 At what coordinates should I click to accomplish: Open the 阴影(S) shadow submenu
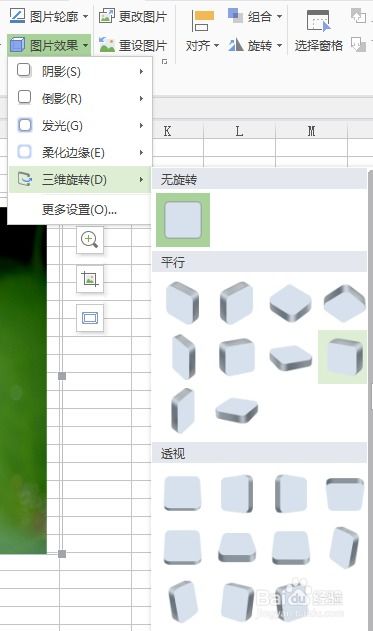(80, 72)
